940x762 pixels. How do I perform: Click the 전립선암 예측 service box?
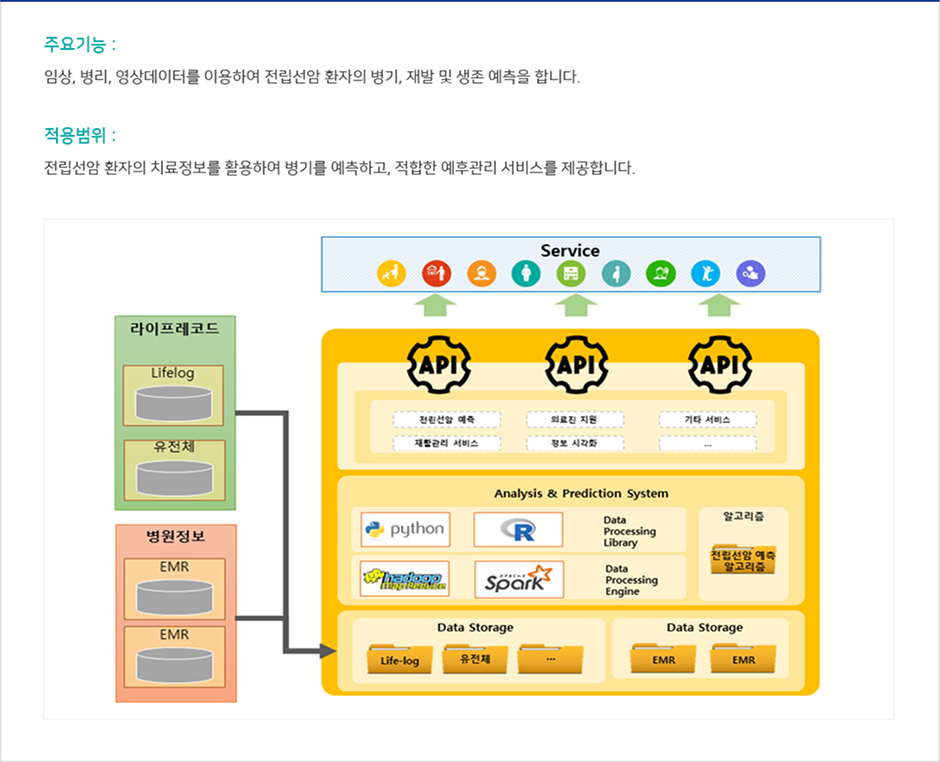point(446,419)
